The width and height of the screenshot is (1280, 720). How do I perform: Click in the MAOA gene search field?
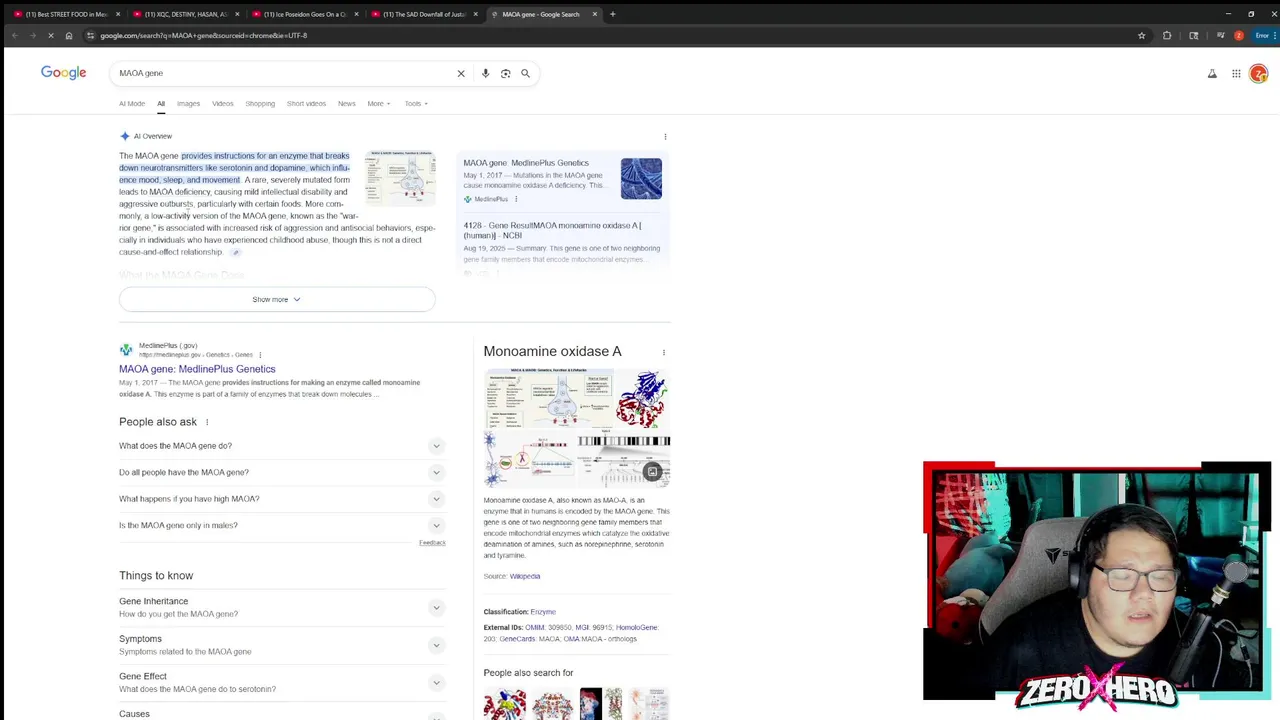click(x=282, y=73)
